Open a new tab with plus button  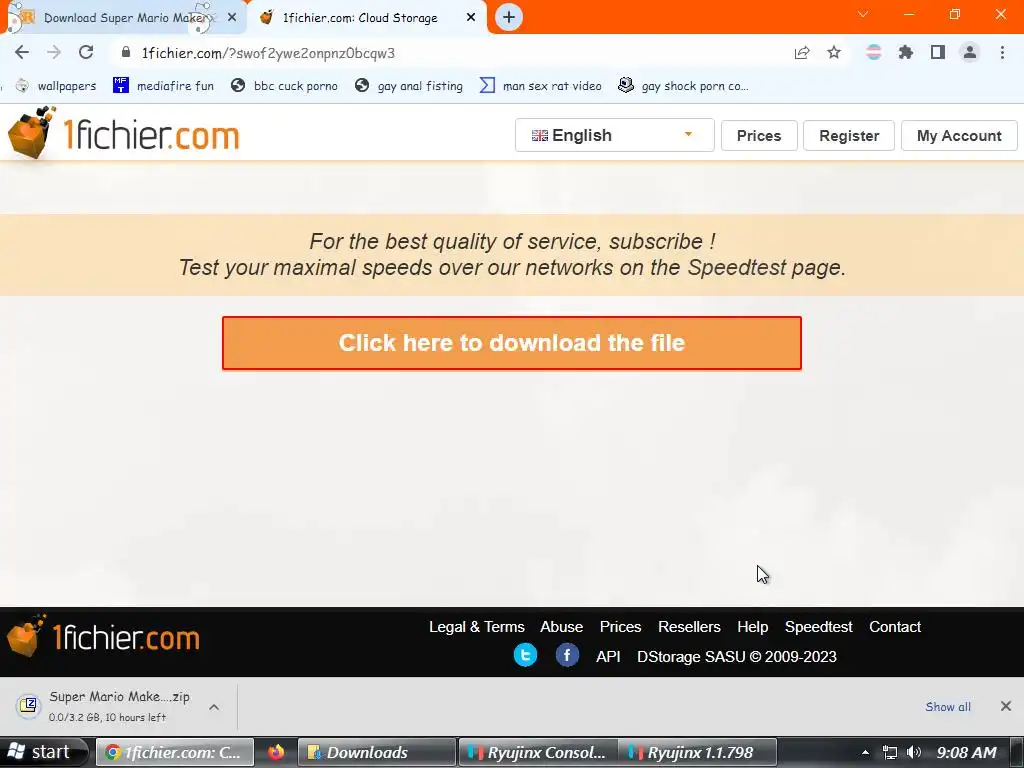[509, 17]
